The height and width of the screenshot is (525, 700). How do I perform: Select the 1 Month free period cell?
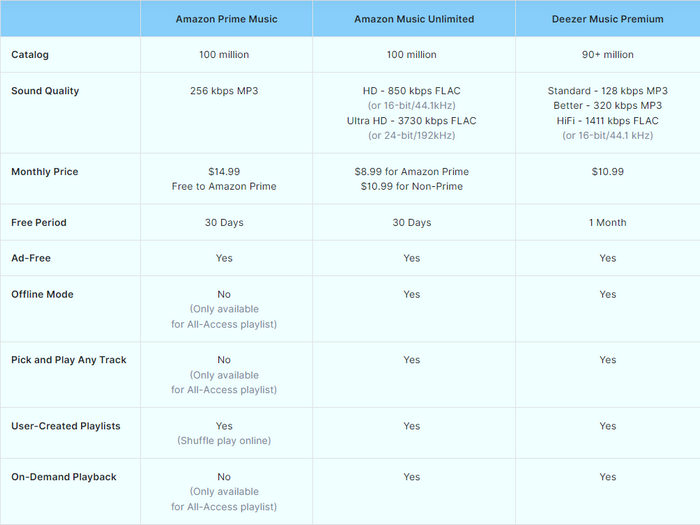coord(608,222)
